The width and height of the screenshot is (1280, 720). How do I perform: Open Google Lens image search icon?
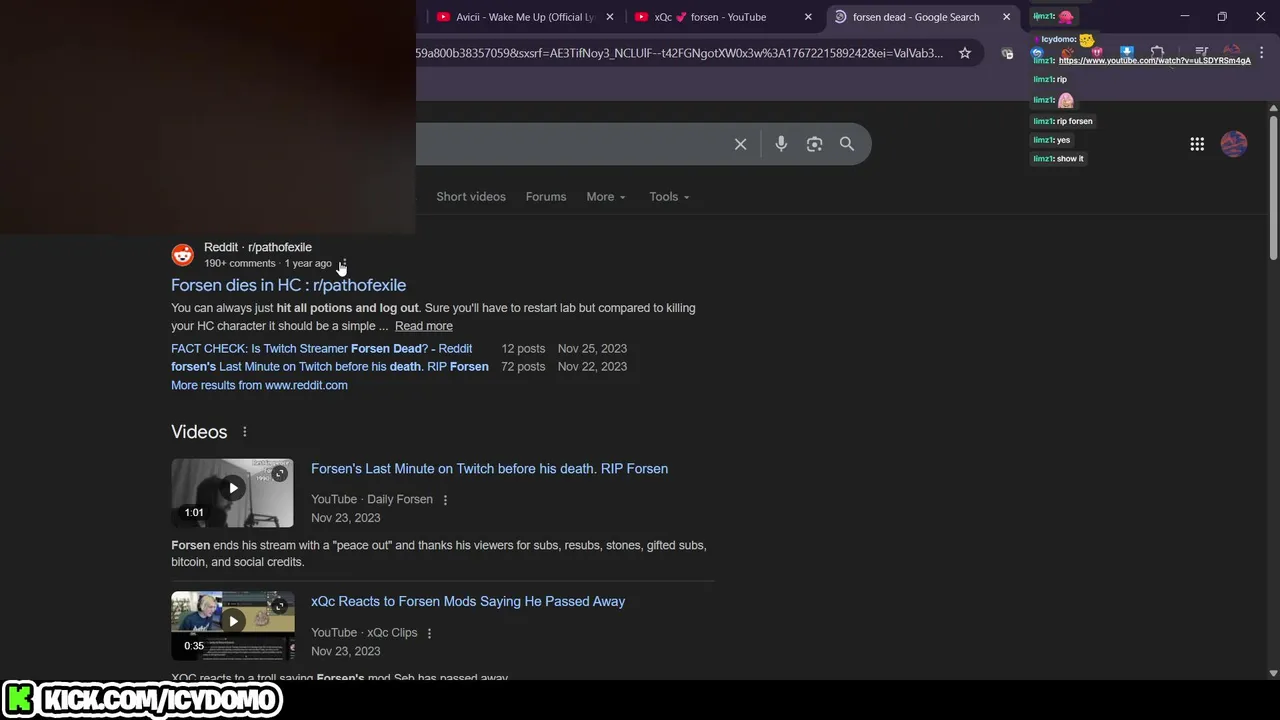(814, 144)
